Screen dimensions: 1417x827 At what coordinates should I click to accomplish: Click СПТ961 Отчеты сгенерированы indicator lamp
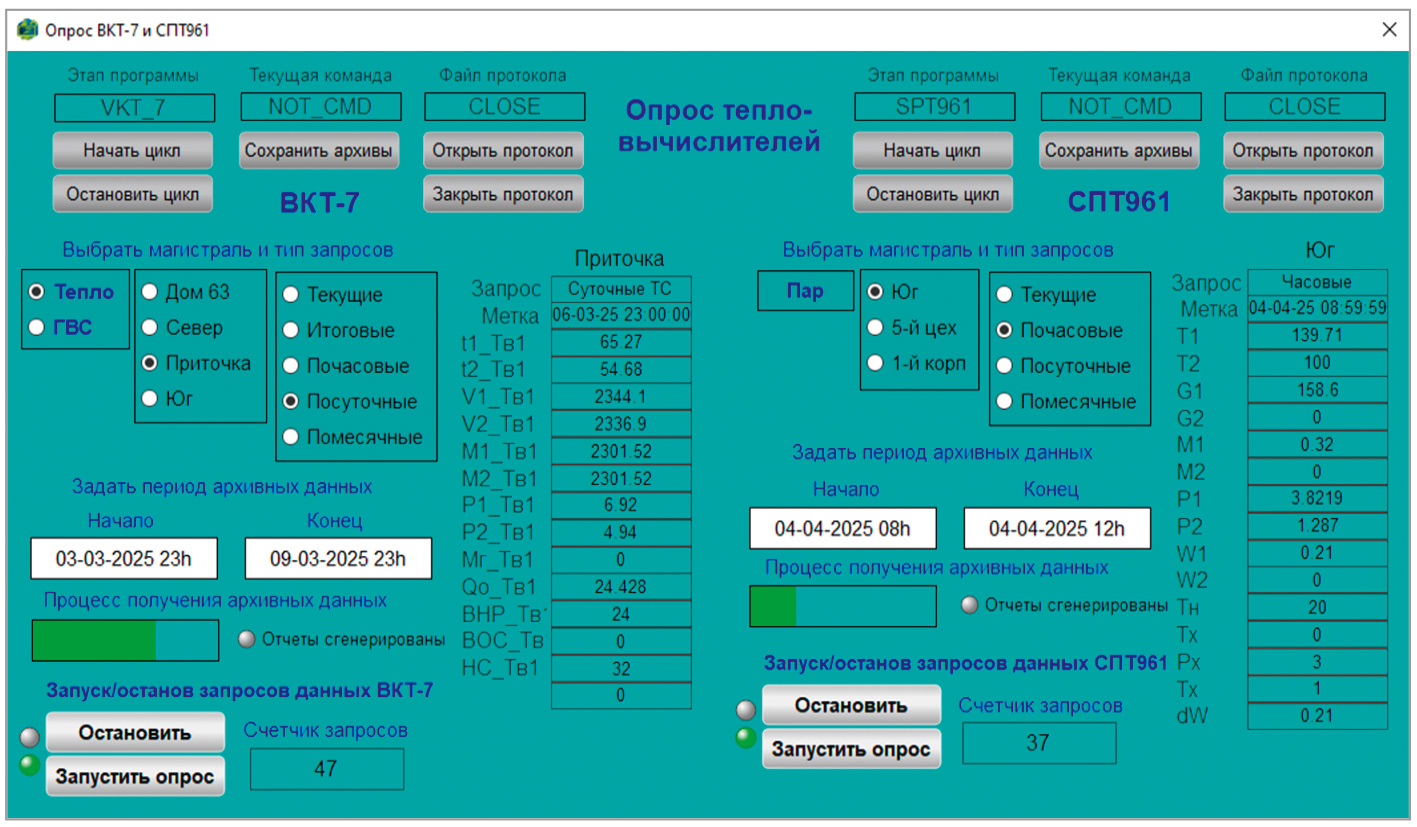(x=970, y=605)
